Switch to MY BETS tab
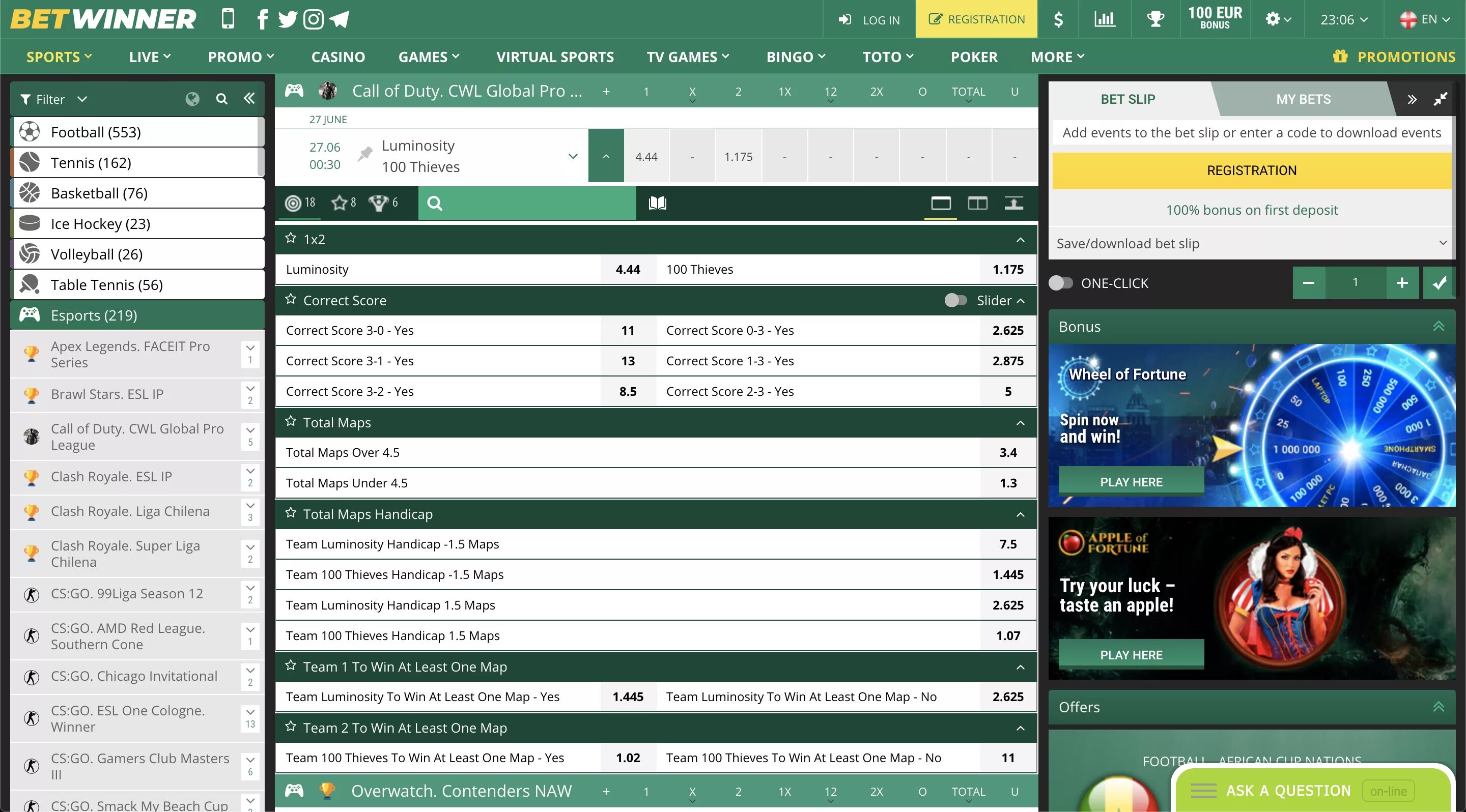The image size is (1466, 812). [1303, 99]
